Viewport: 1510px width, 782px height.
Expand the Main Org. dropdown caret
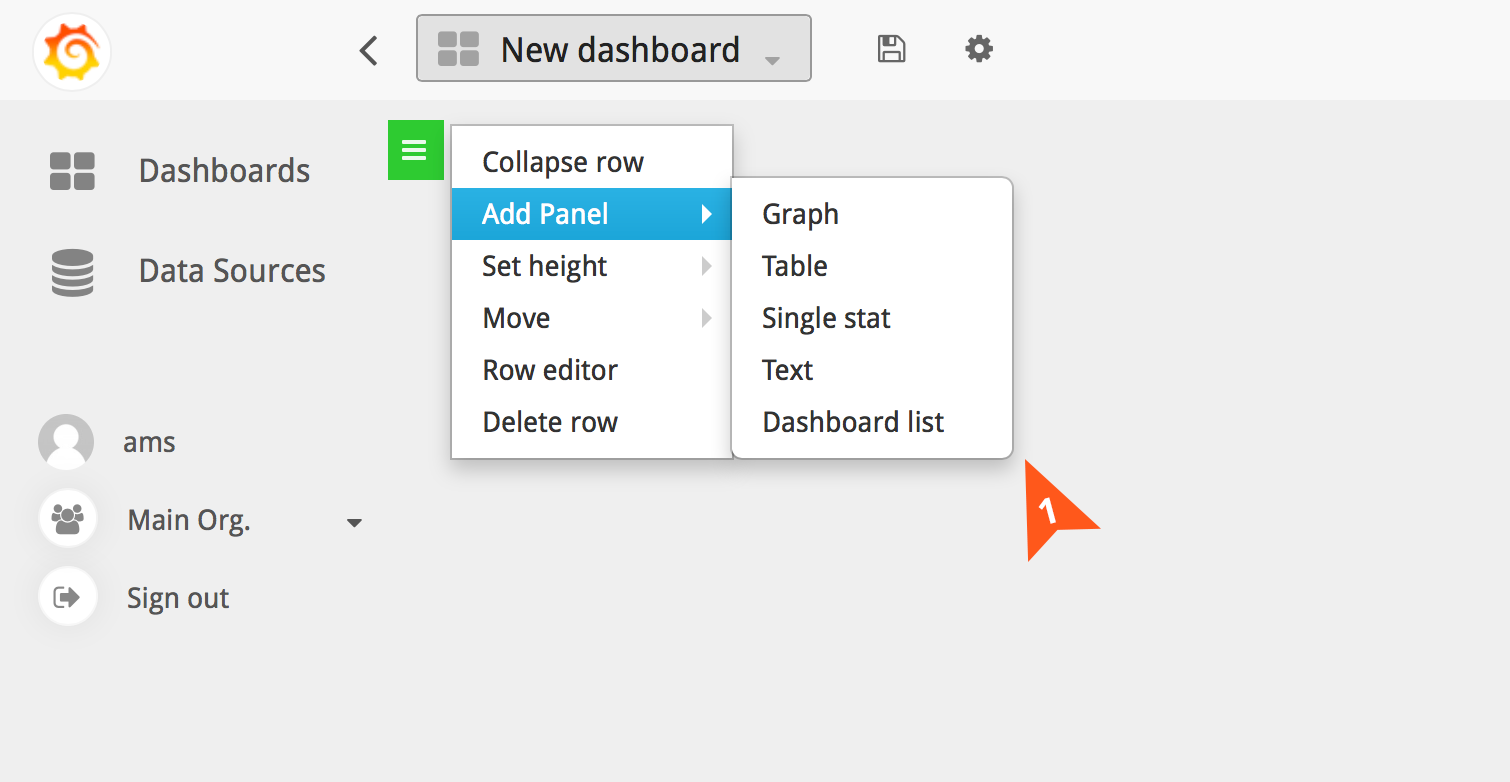(353, 523)
